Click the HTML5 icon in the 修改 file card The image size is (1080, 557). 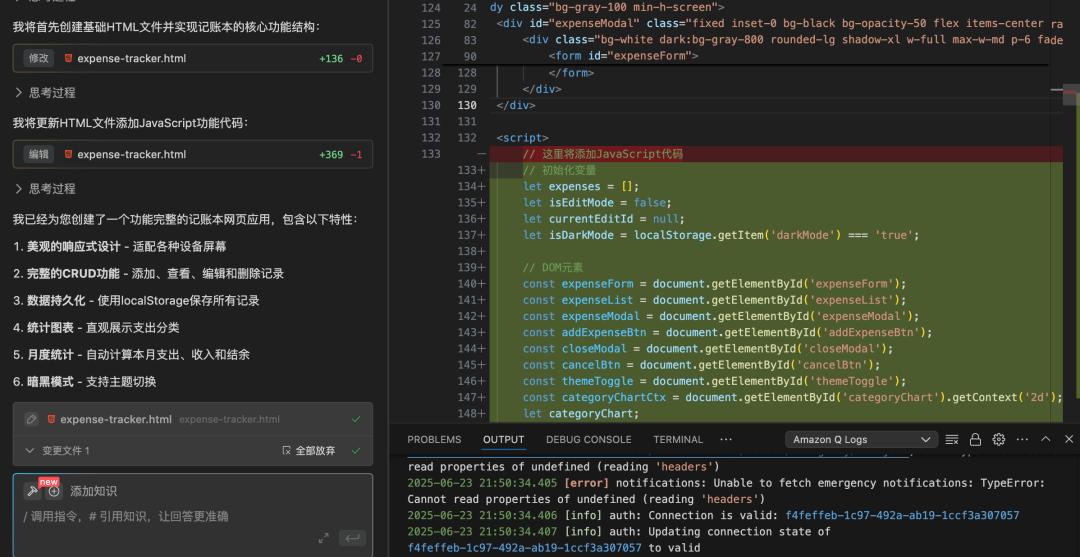(68, 59)
